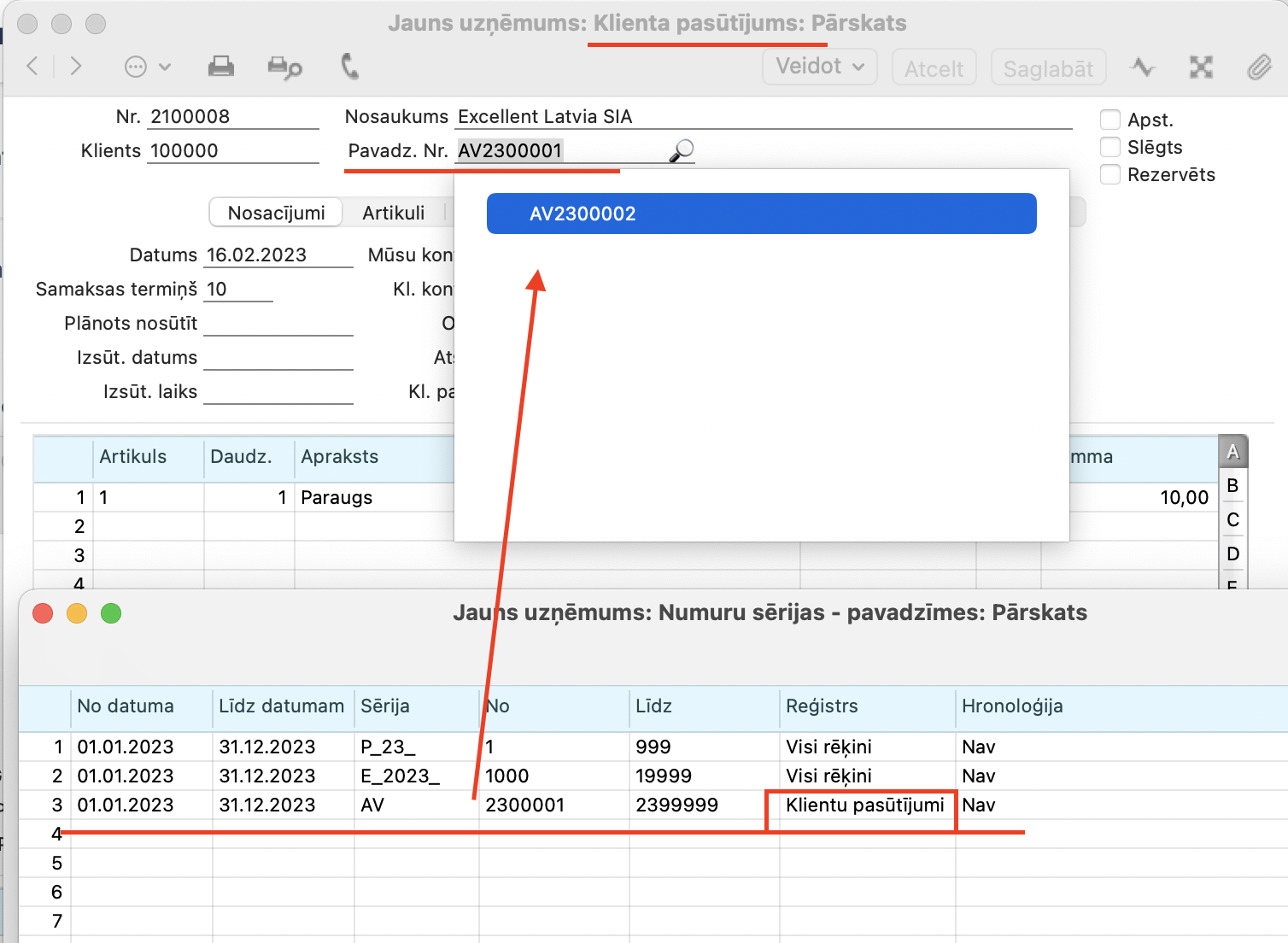Switch to the Nosacījumi tab
Viewport: 1288px width, 943px height.
pyautogui.click(x=276, y=213)
